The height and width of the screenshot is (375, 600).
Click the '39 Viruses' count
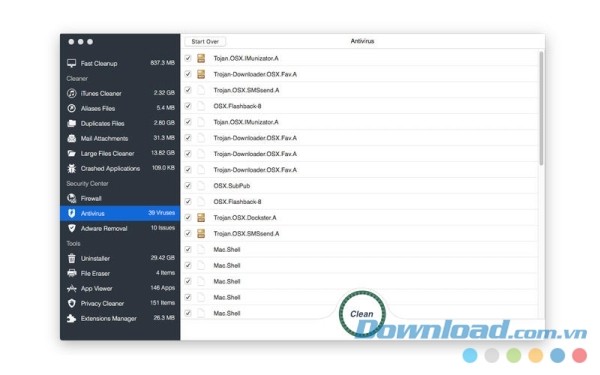[161, 213]
